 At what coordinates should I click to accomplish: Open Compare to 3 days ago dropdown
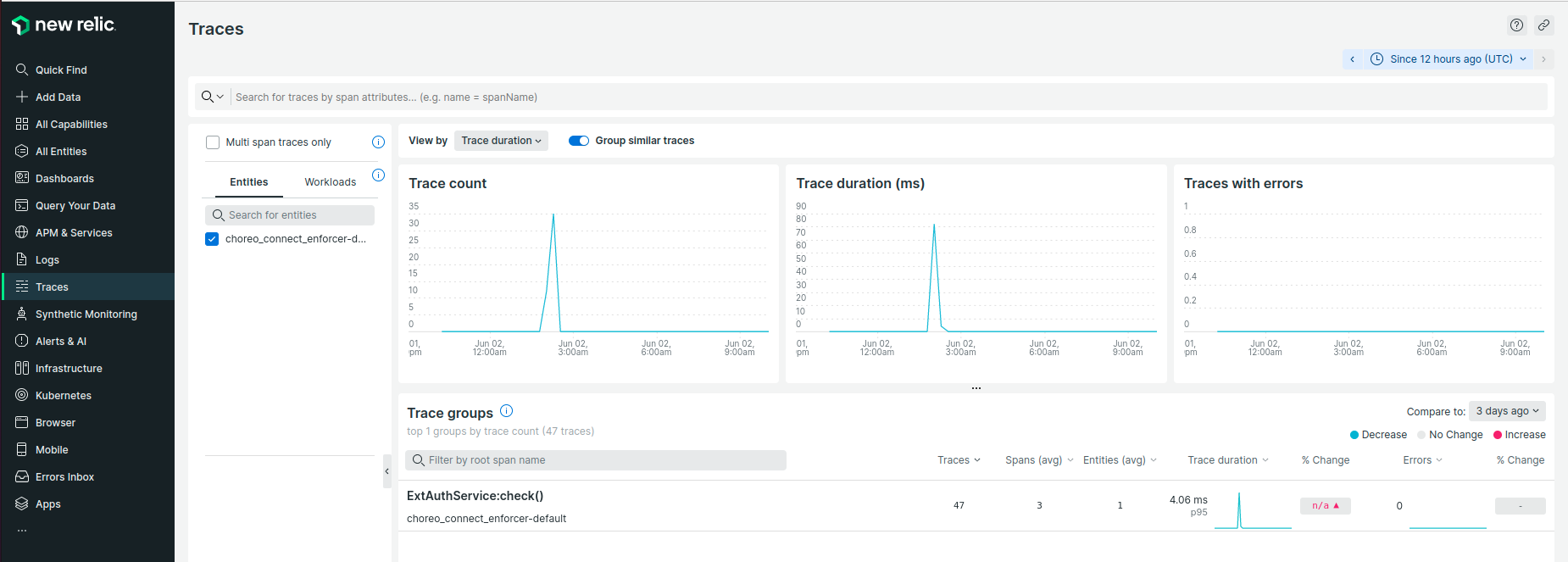1507,411
